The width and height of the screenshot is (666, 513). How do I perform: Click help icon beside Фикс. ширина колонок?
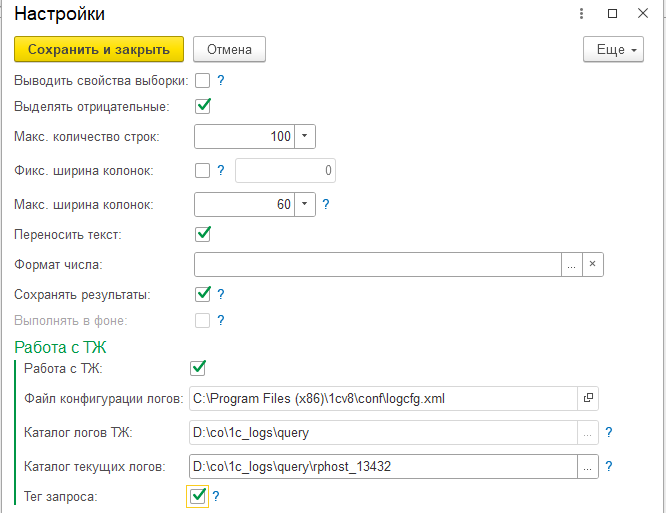click(x=220, y=170)
